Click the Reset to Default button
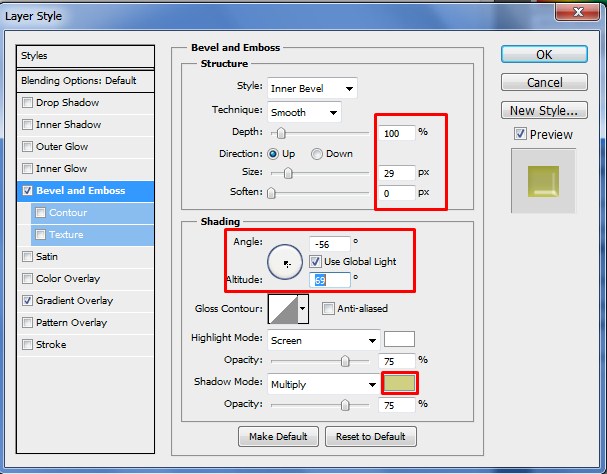Screen dimensions: 607x474 point(371,436)
